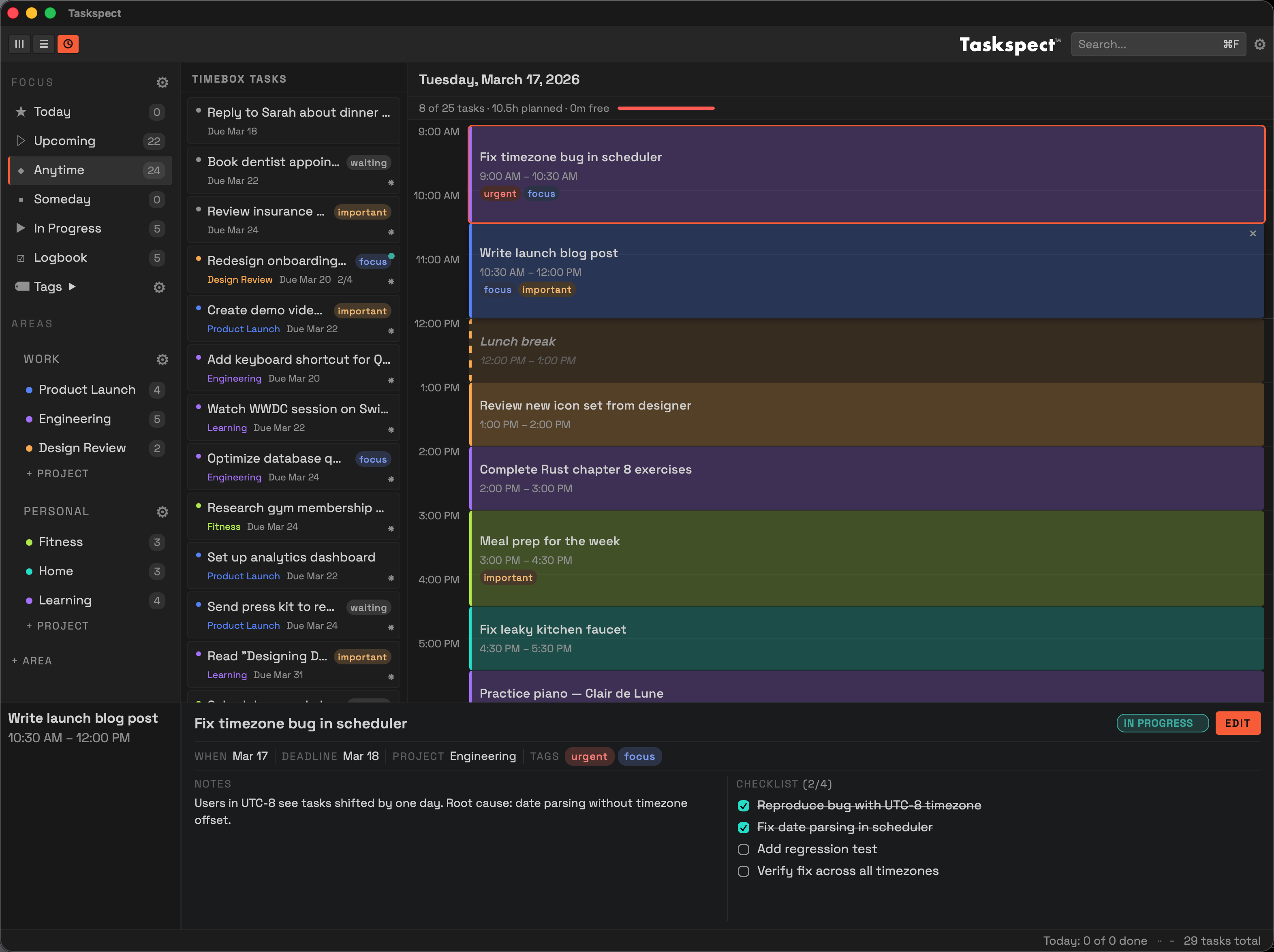Switch to the board view icon
Image resolution: width=1274 pixels, height=952 pixels.
pyautogui.click(x=19, y=44)
